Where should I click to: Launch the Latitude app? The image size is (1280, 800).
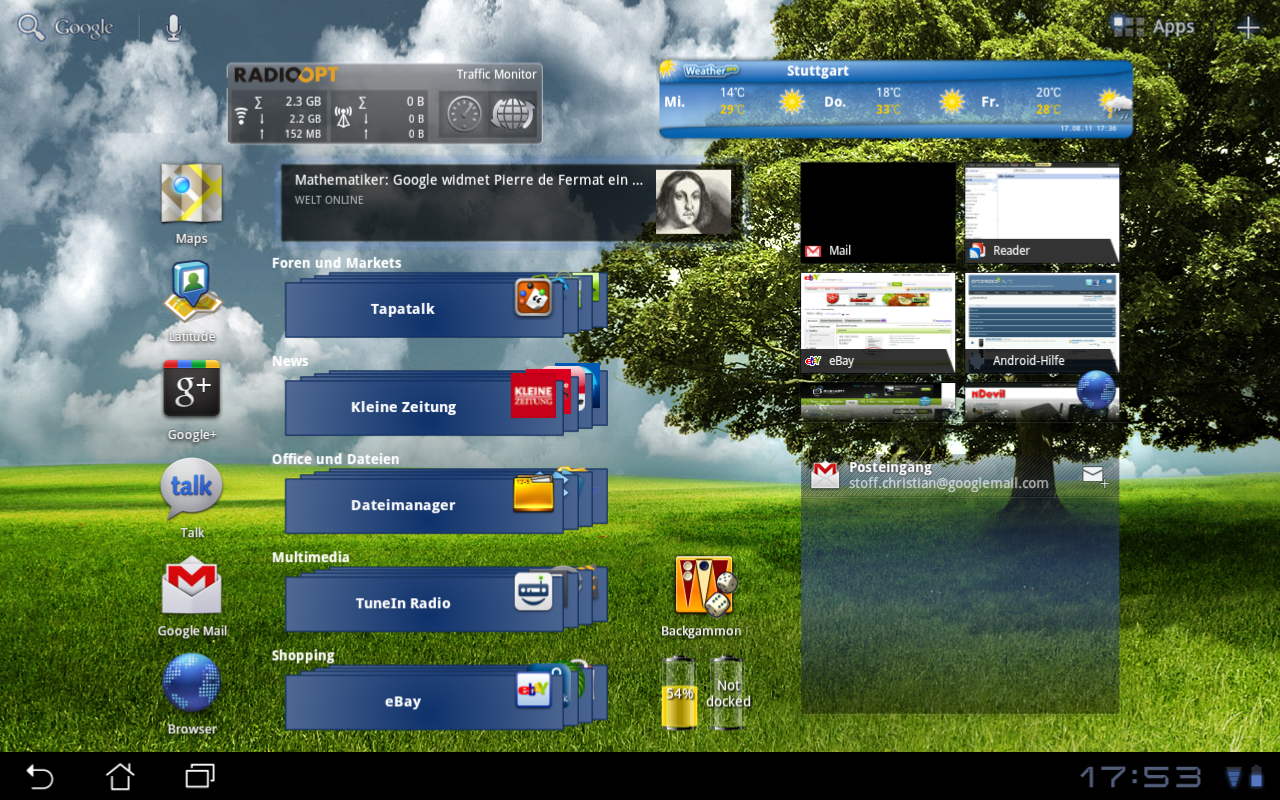(x=191, y=291)
